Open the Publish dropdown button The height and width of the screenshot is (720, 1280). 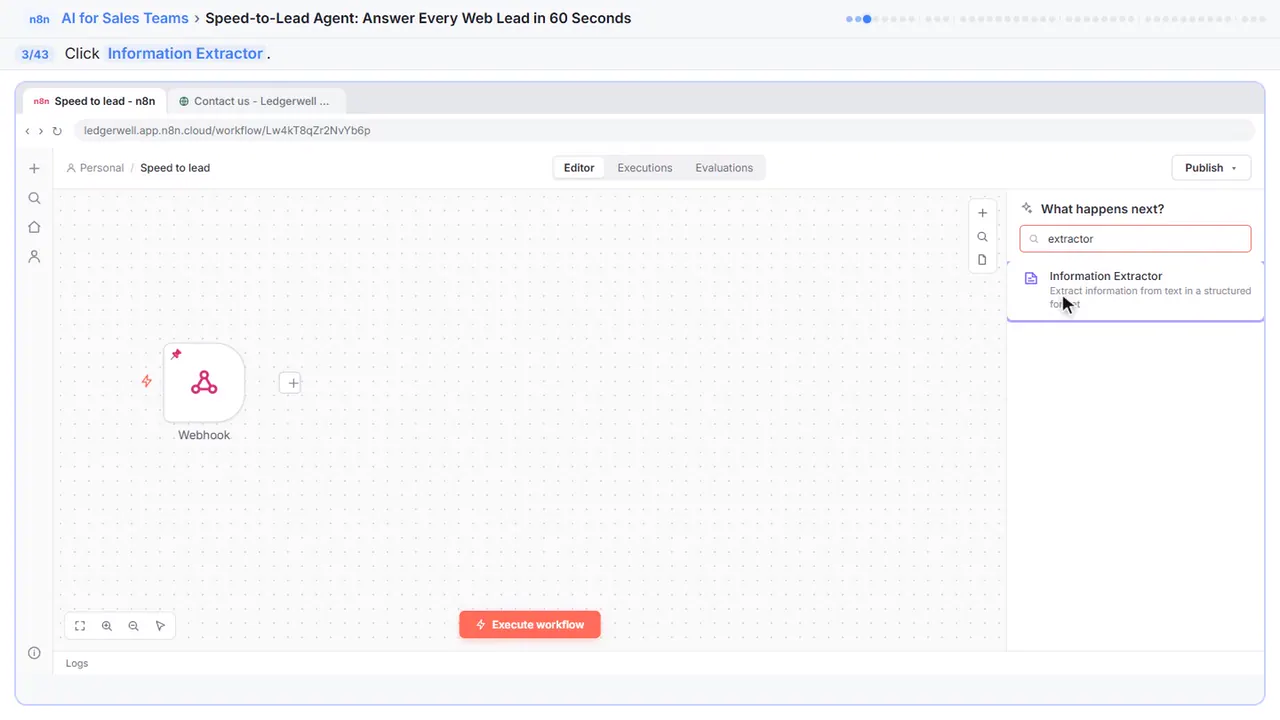tap(1211, 168)
